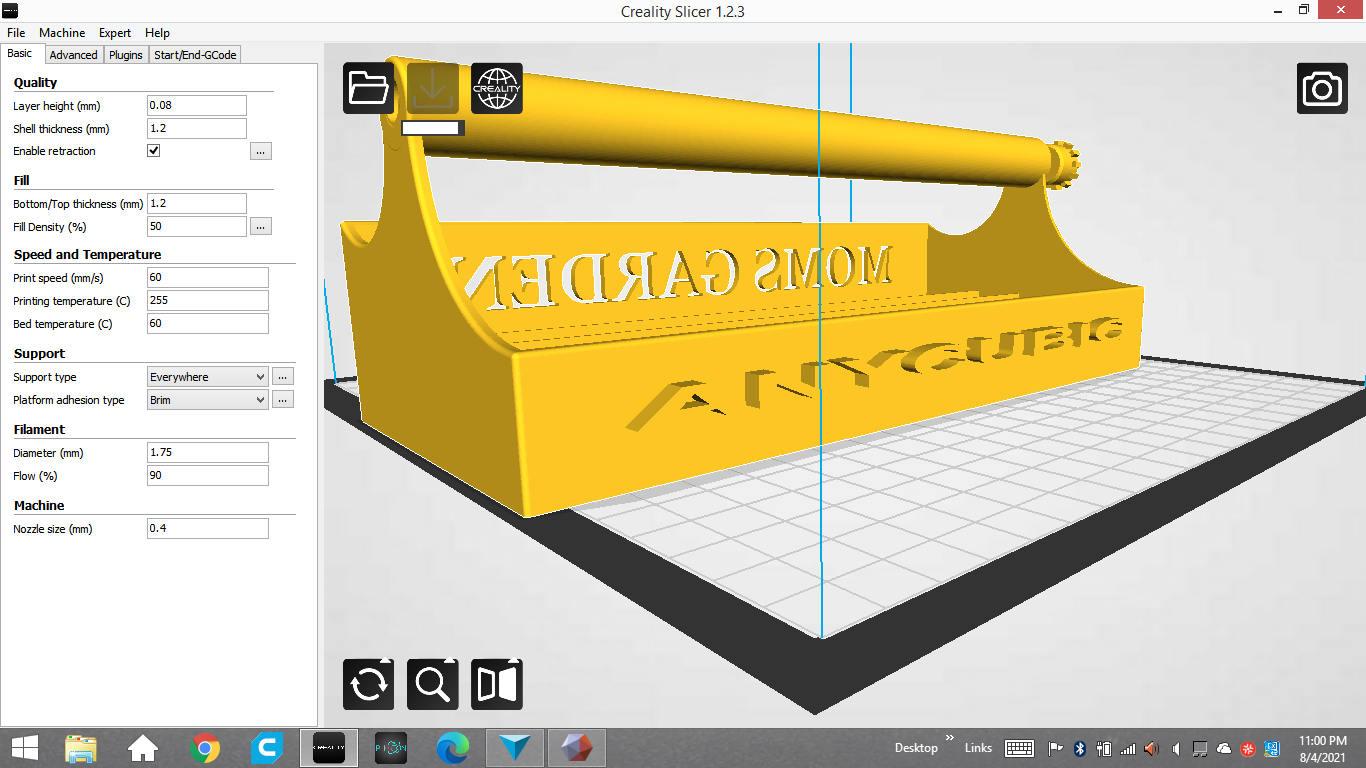Click the Links toolbar label in the taskbar
This screenshot has width=1366, height=768.
pyautogui.click(x=978, y=748)
